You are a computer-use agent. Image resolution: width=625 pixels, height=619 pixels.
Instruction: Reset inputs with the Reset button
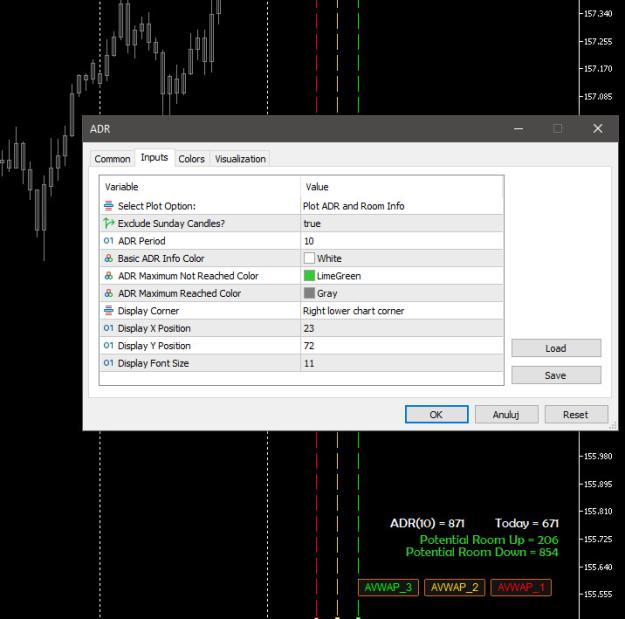[x=576, y=415]
